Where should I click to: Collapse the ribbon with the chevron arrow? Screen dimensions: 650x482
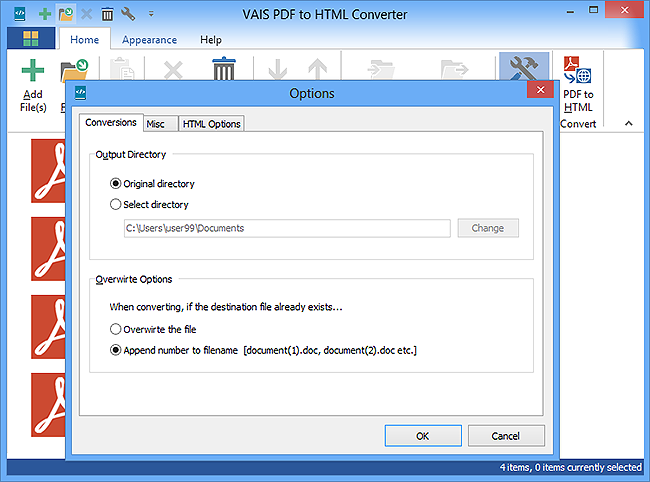click(x=629, y=123)
